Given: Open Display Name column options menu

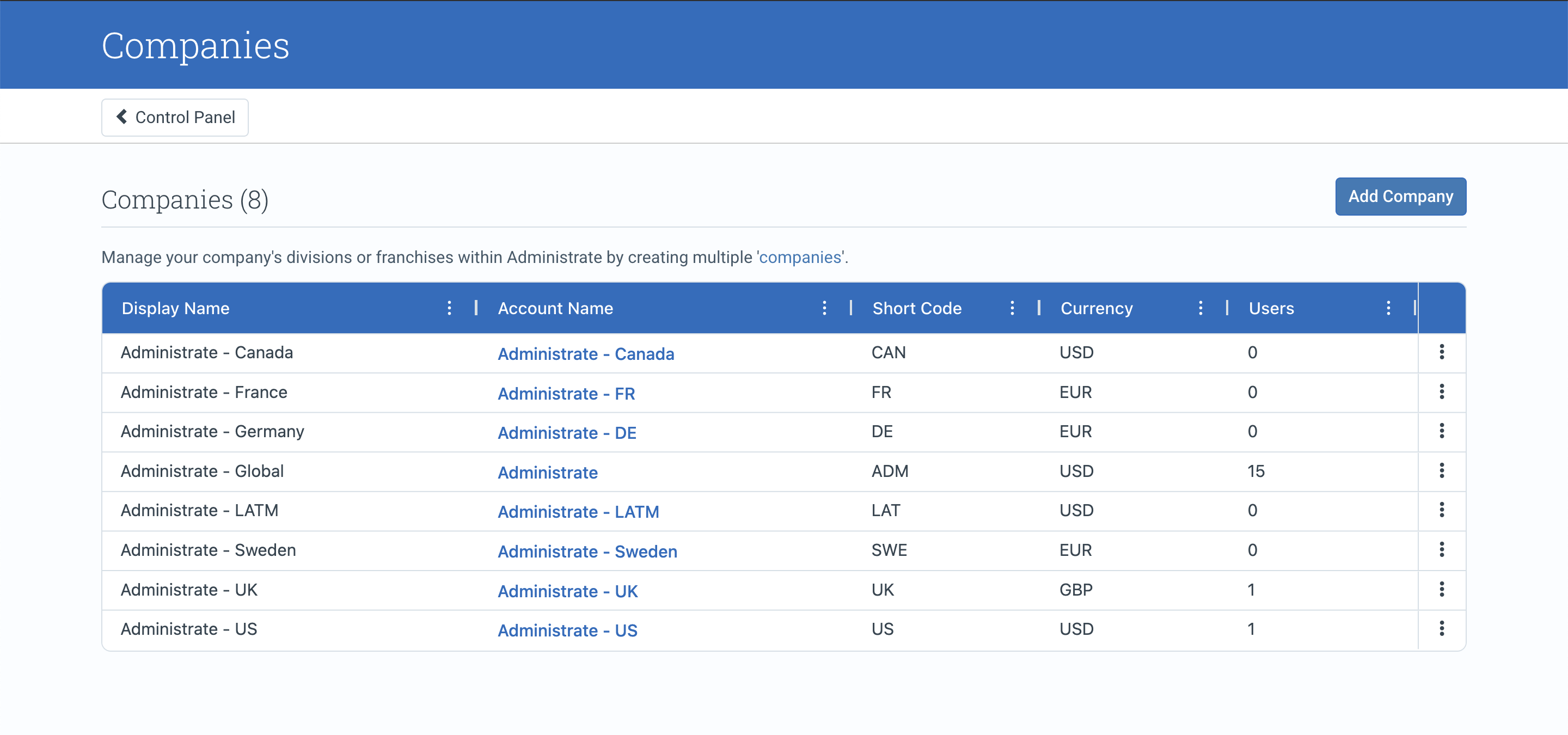Looking at the screenshot, I should pos(449,308).
